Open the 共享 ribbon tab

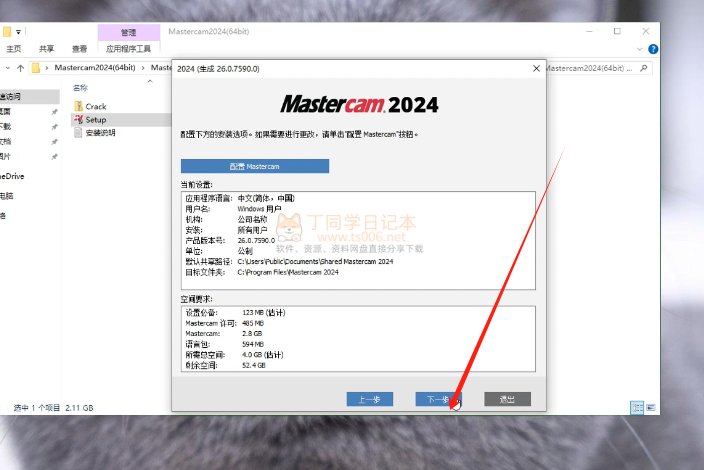[46, 48]
